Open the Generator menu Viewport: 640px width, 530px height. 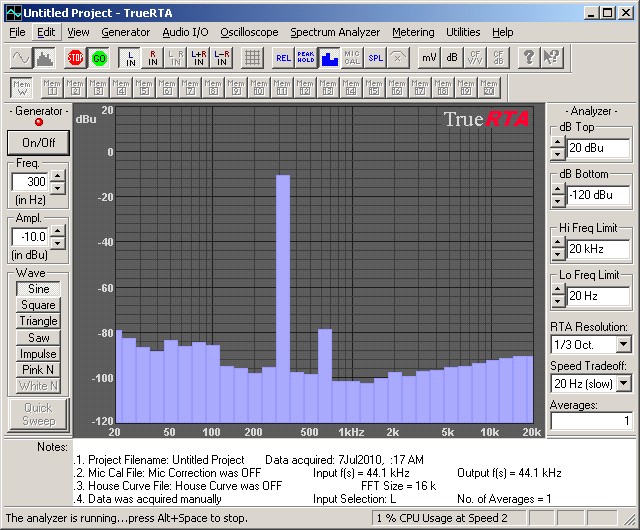[x=125, y=32]
